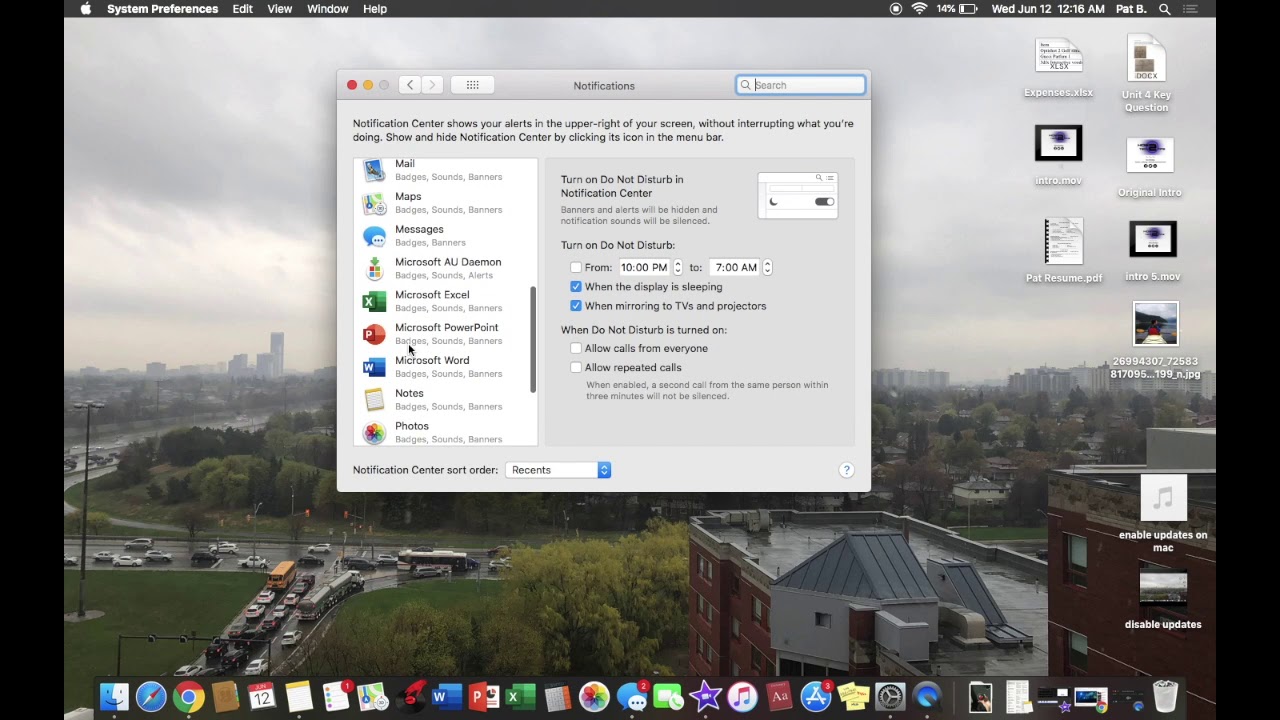The image size is (1280, 720).
Task: Open the Edit menu
Action: point(243,9)
